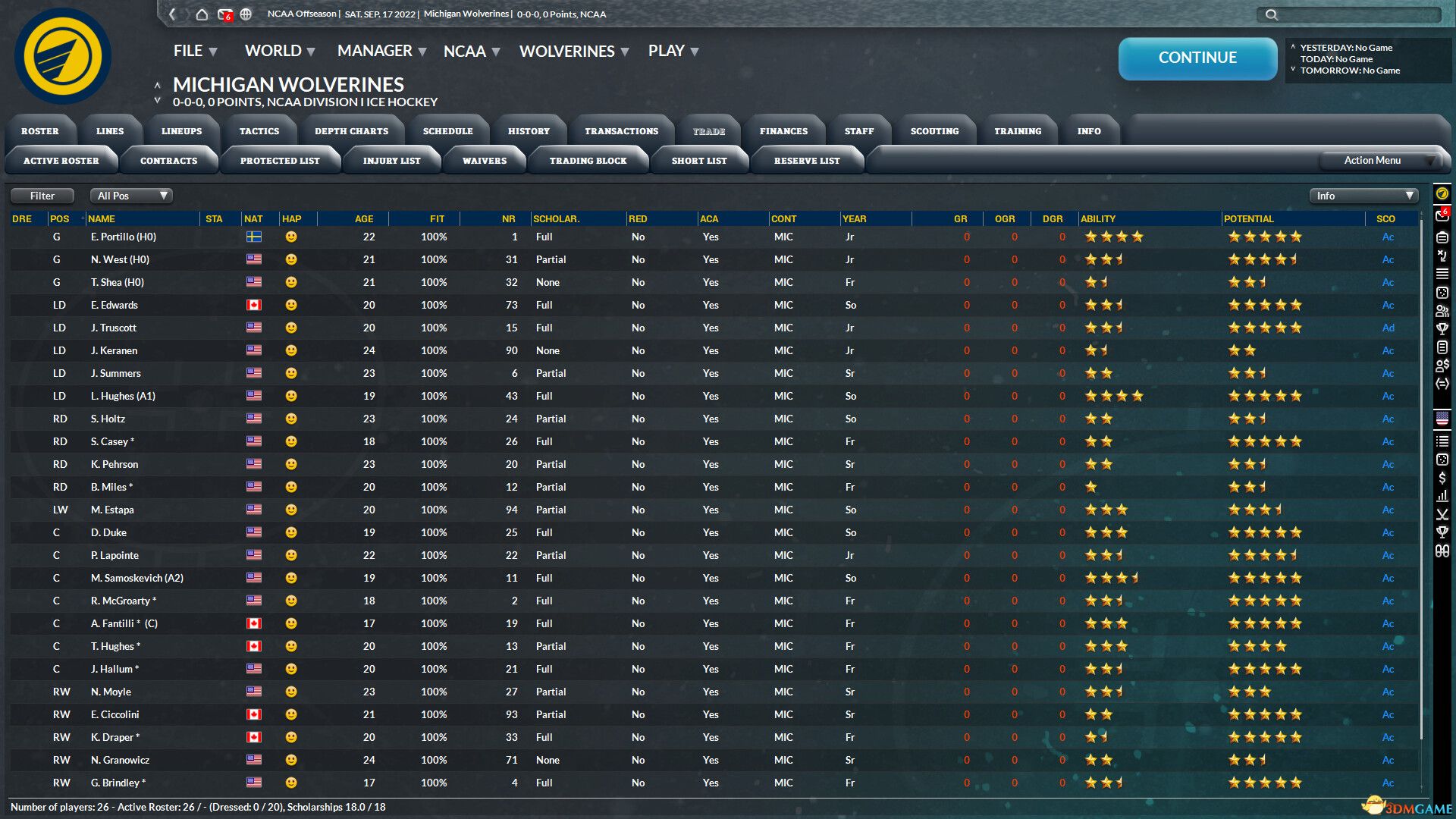Open the dollar sign finances sidebar icon
This screenshot has width=1456, height=819.
pos(1442,478)
